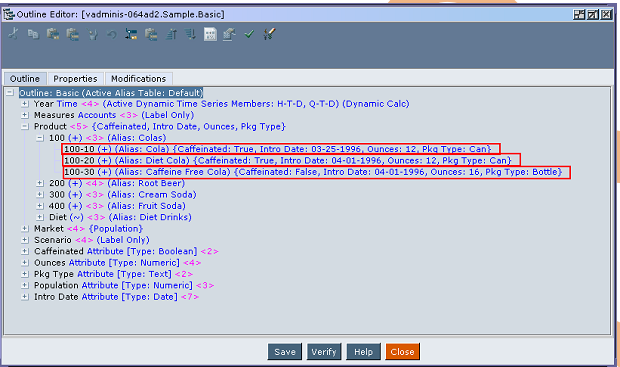The height and width of the screenshot is (367, 620).
Task: Expand the Year Time dimension
Action: click(x=25, y=104)
